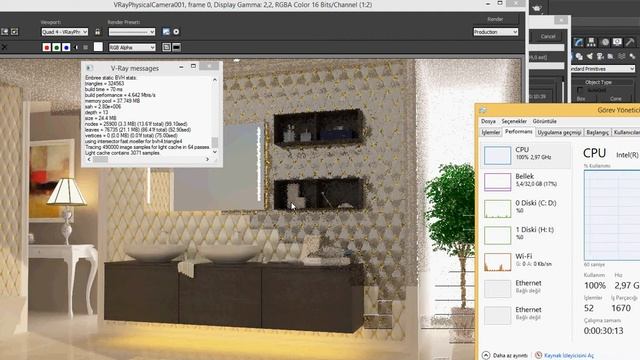Toggle the green channel button
The width and height of the screenshot is (640, 360).
pos(56,47)
